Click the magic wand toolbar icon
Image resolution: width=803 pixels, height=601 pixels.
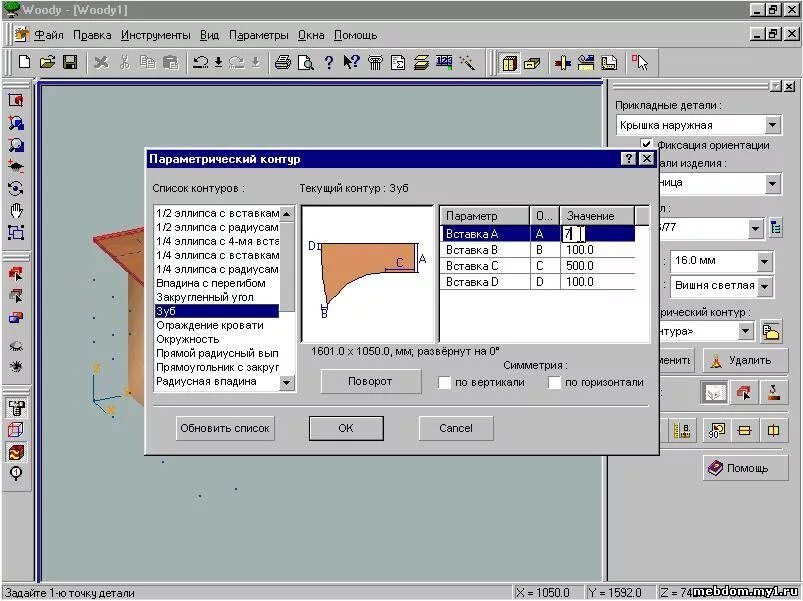[x=467, y=63]
